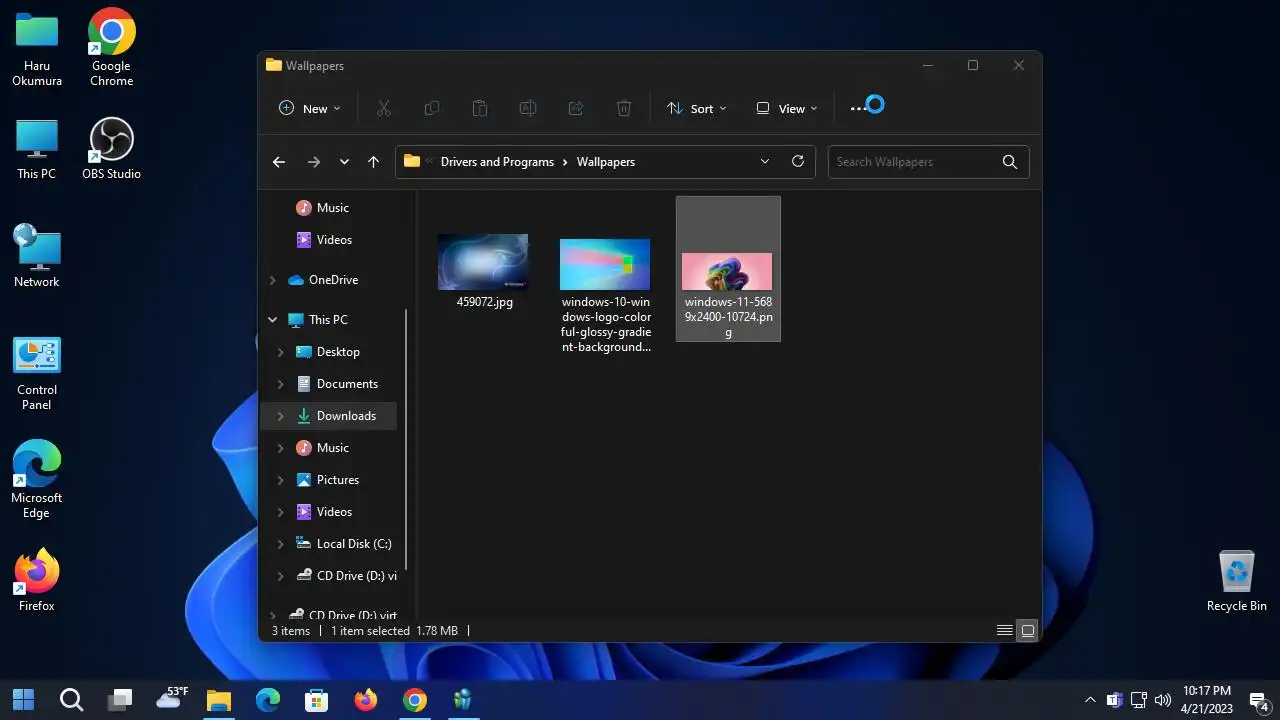Open taskbar Search
This screenshot has height=720, width=1280.
[71, 699]
